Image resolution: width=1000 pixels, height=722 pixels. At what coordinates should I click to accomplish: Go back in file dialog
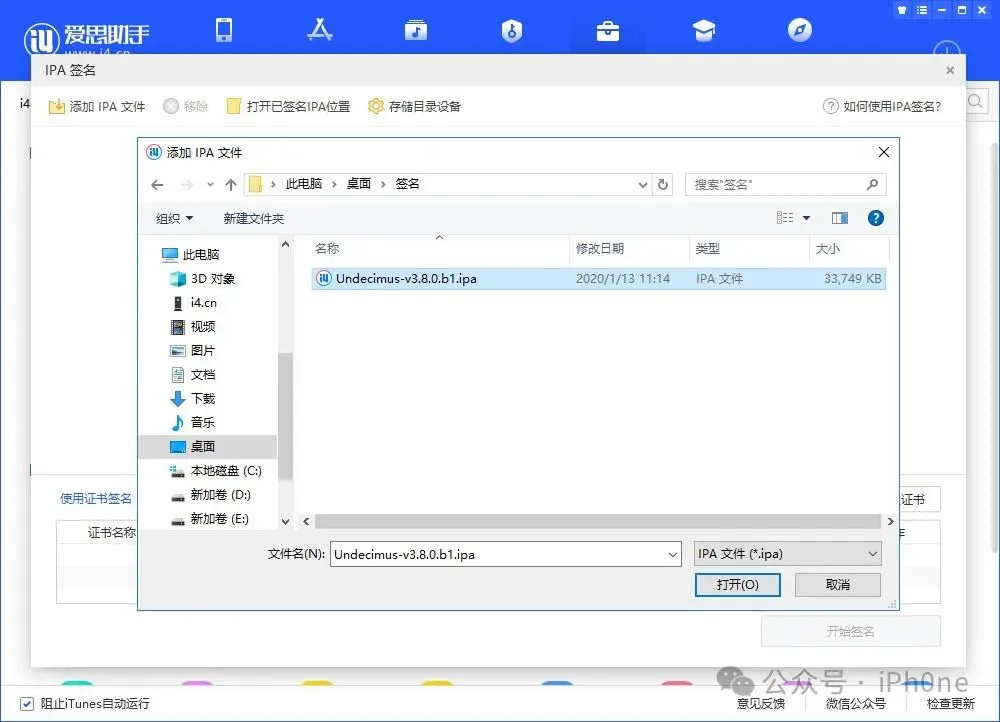[157, 185]
